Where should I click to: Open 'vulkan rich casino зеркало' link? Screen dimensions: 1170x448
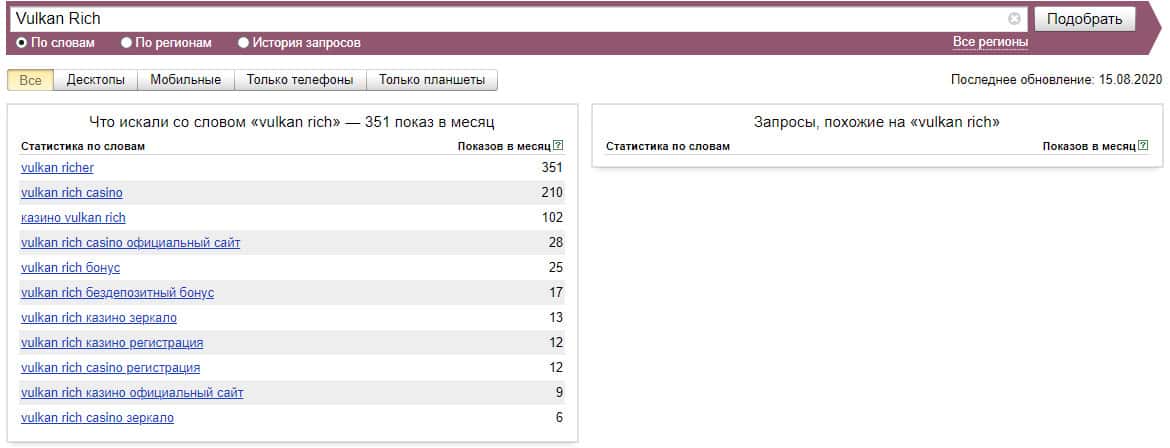97,417
